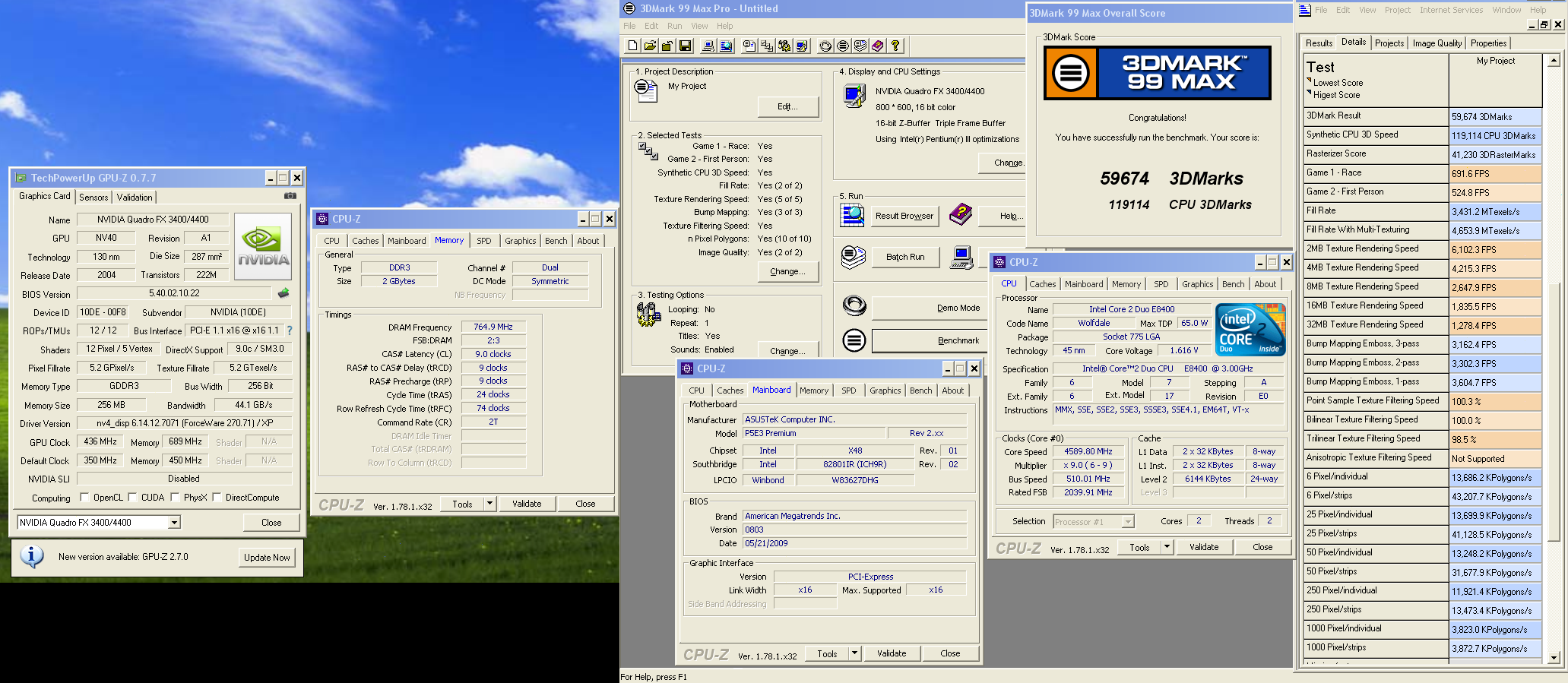Click Change... button under Selected Tests
The image size is (1568, 683).
point(787,271)
